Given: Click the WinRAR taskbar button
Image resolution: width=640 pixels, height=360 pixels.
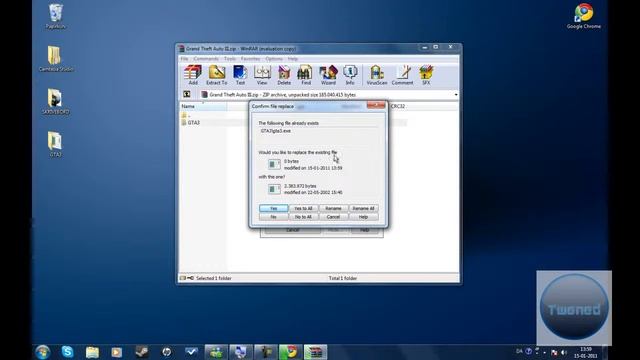Looking at the screenshot, I should 315,352.
